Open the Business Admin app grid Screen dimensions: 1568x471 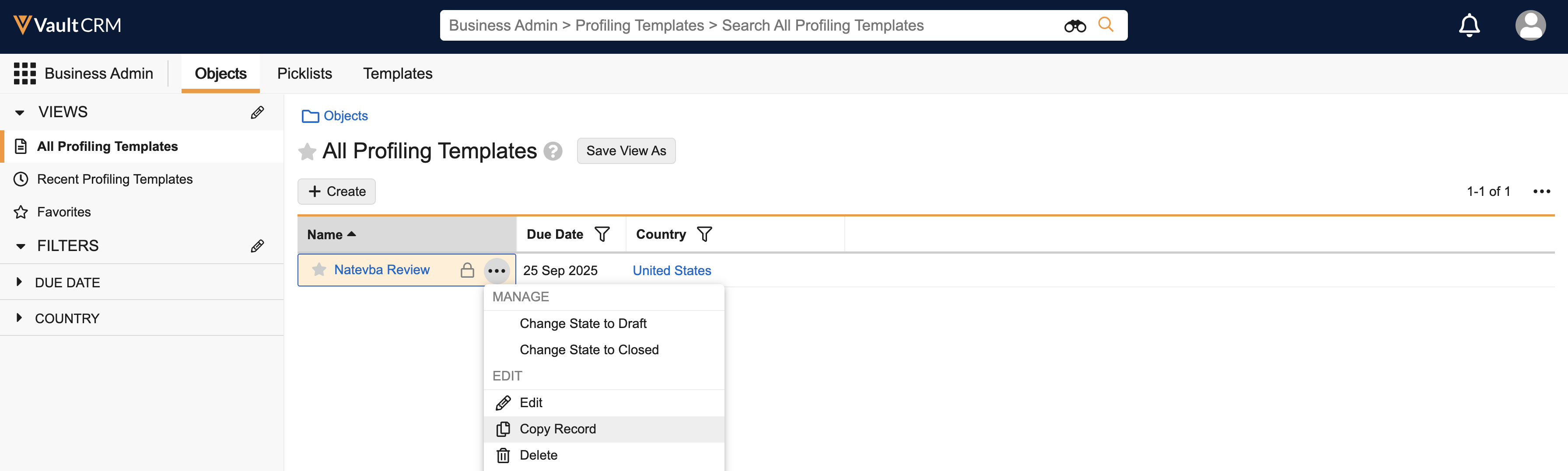tap(25, 73)
